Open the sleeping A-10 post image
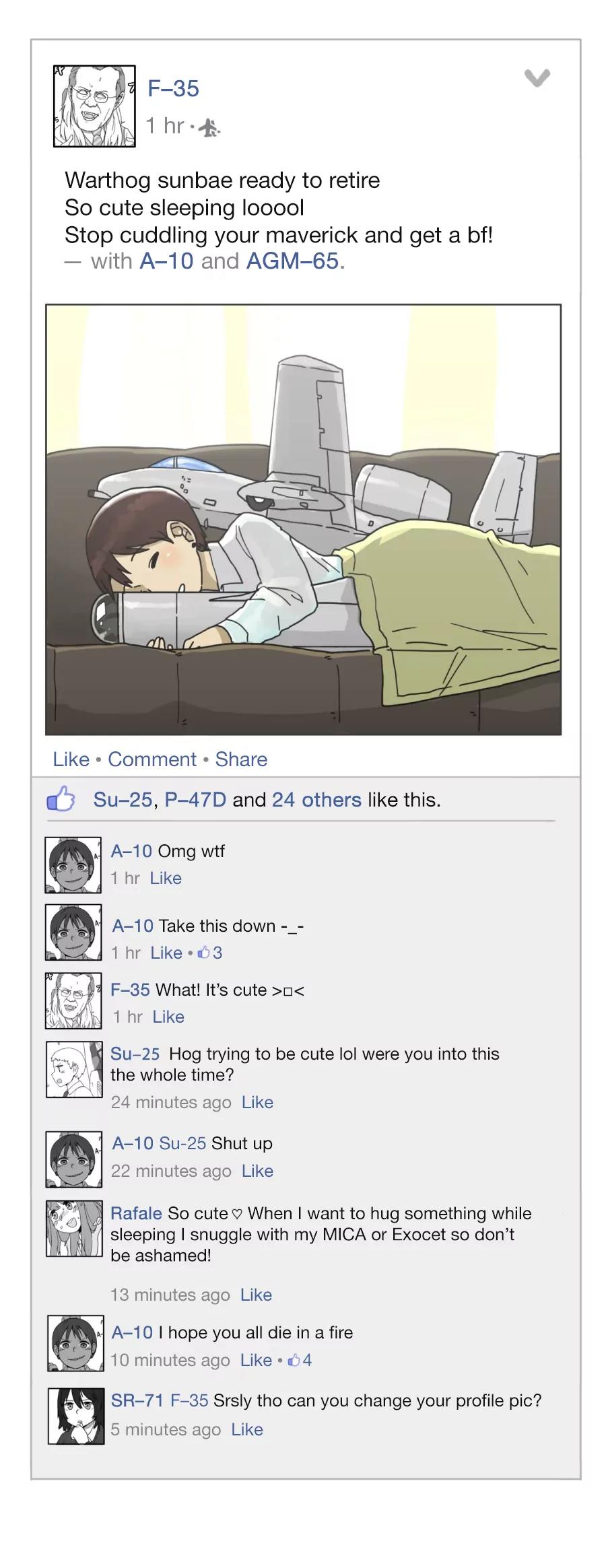This screenshot has height=1568, width=606. click(303, 519)
